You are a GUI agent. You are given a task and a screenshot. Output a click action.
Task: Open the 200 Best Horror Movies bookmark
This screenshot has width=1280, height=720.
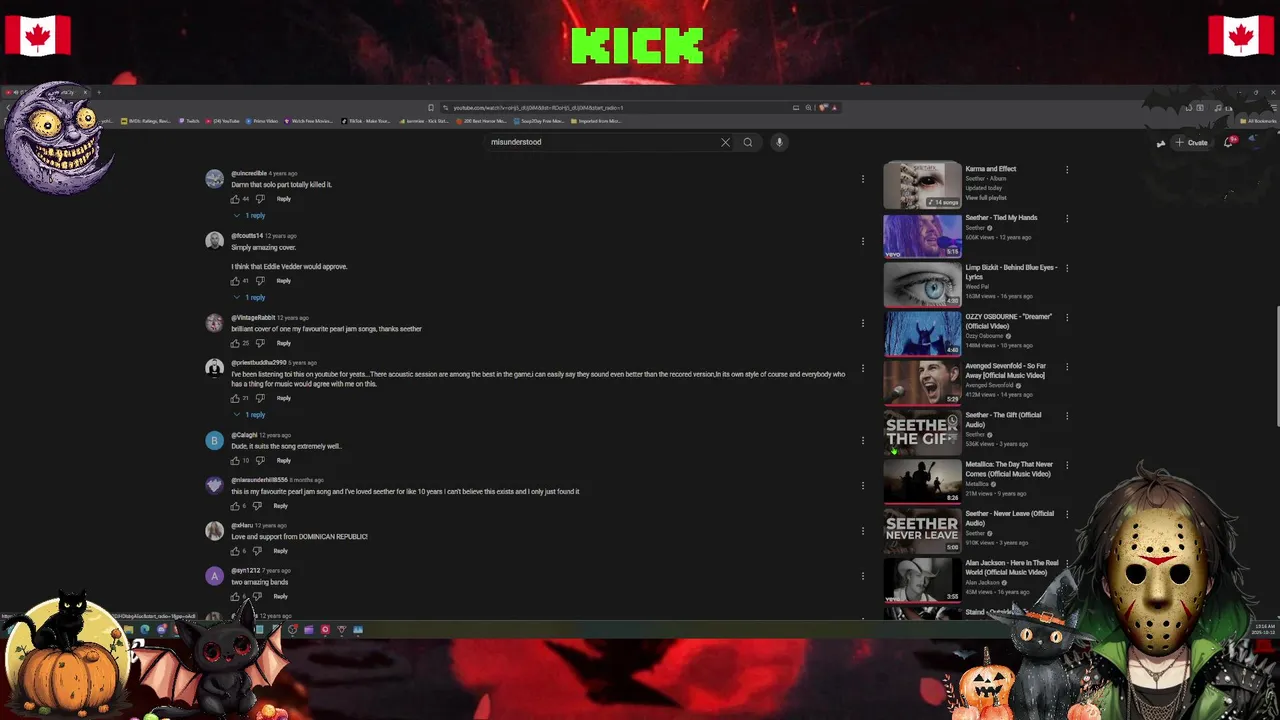482,121
